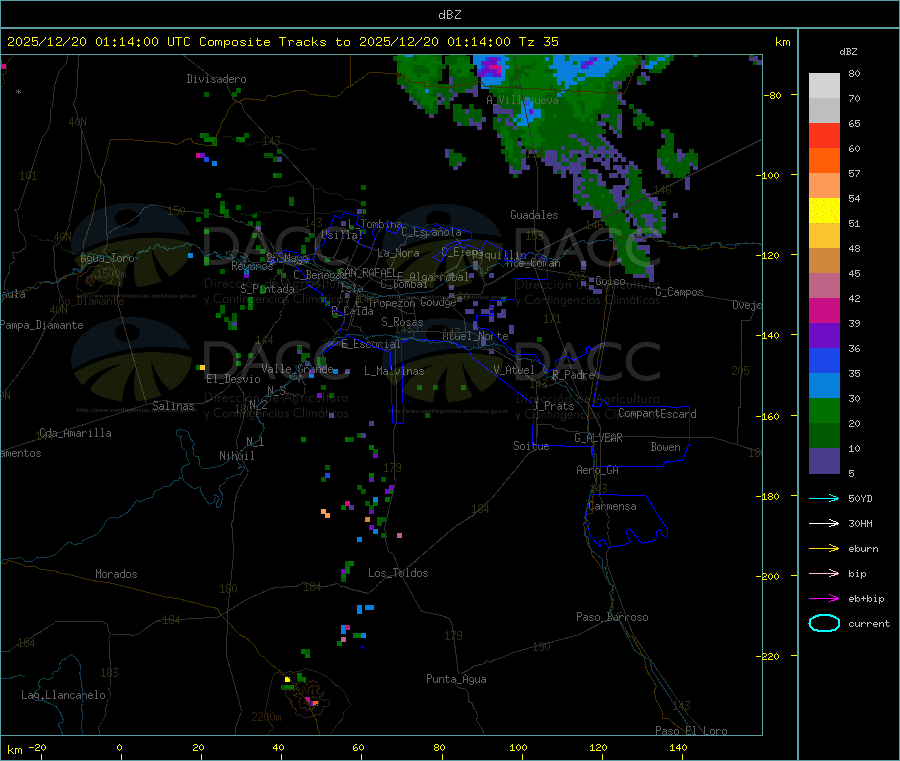
Task: Click the white 30HM arrow icon
Action: tap(824, 523)
